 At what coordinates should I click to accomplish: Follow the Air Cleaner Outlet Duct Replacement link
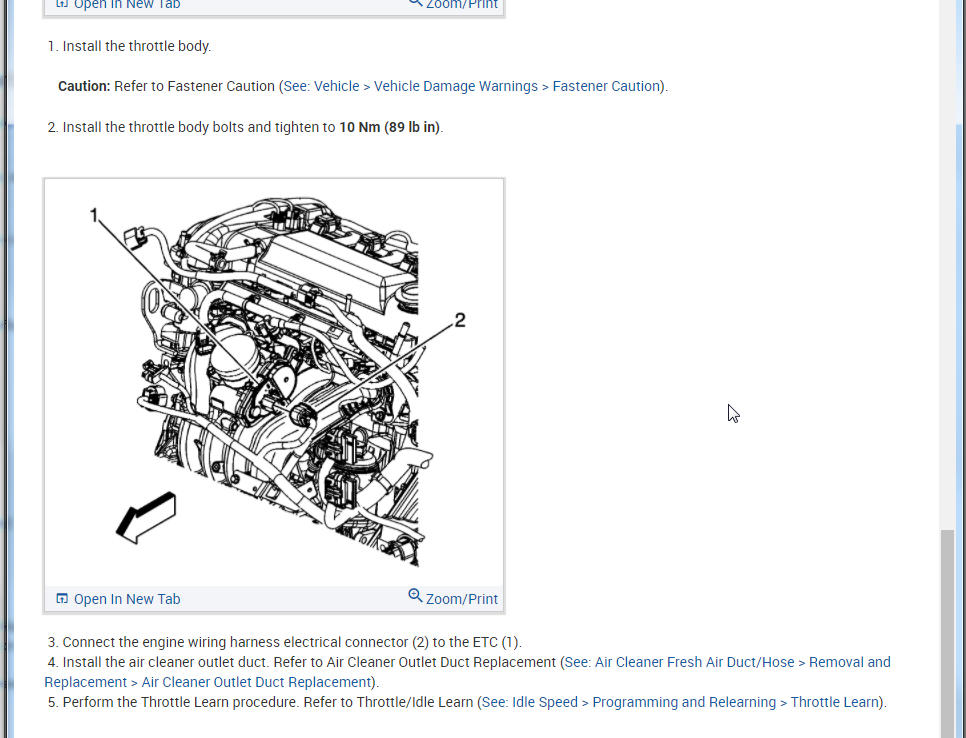pyautogui.click(x=208, y=683)
